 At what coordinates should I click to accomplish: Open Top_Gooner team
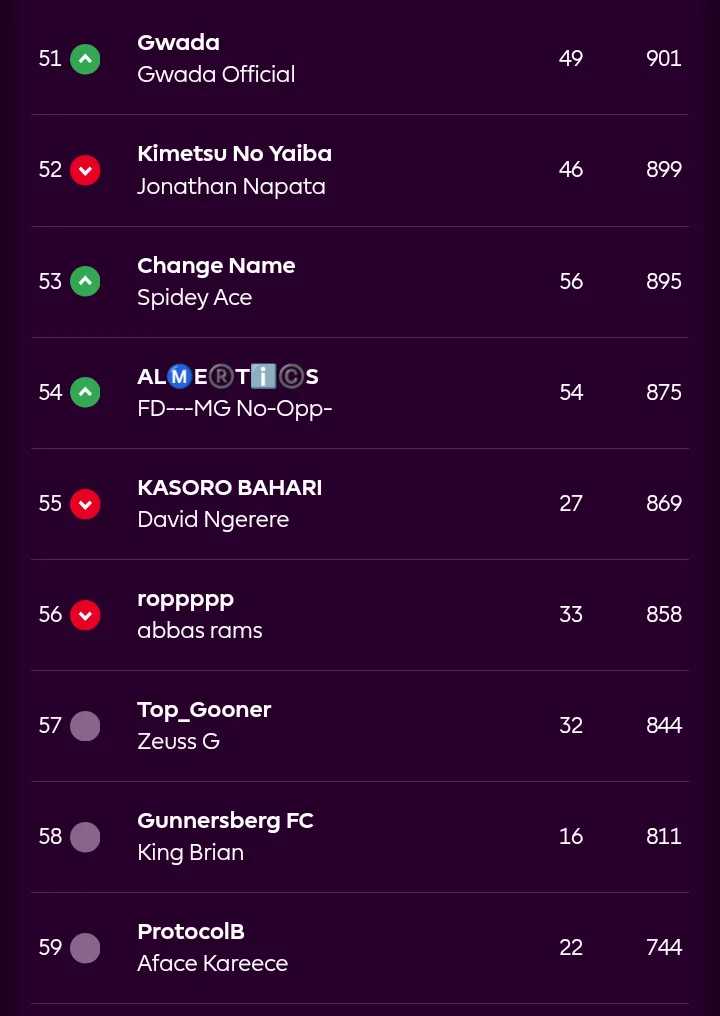(x=204, y=710)
